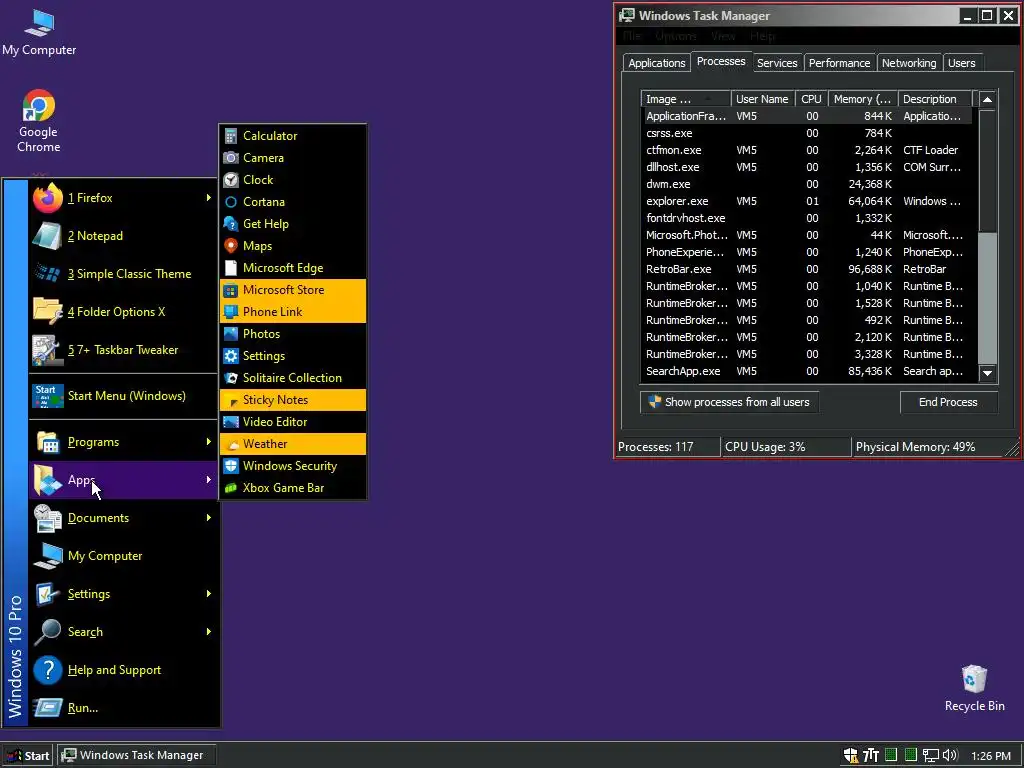Click the End Process button
The image size is (1024, 768).
(948, 402)
